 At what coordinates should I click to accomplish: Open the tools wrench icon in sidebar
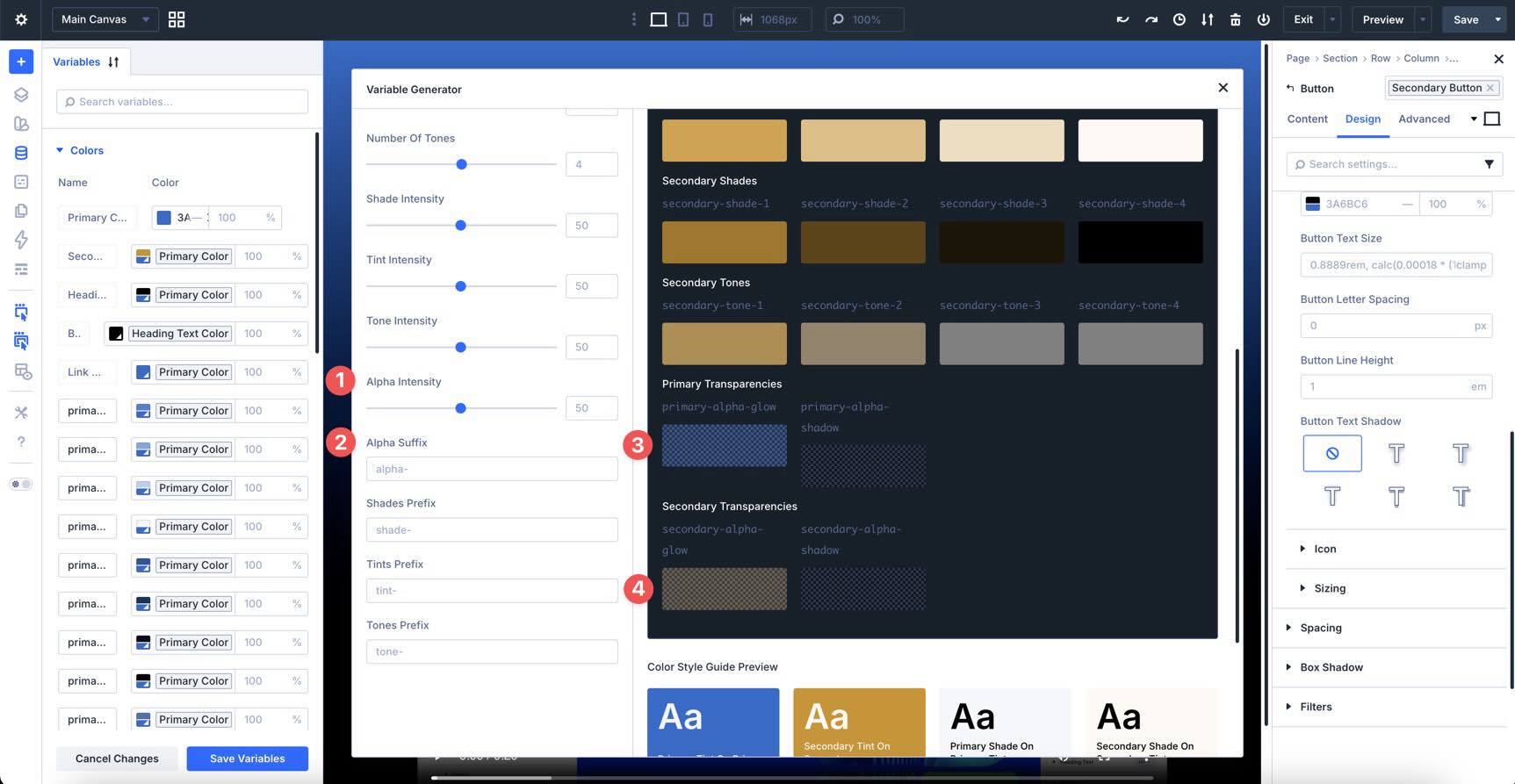(x=21, y=413)
